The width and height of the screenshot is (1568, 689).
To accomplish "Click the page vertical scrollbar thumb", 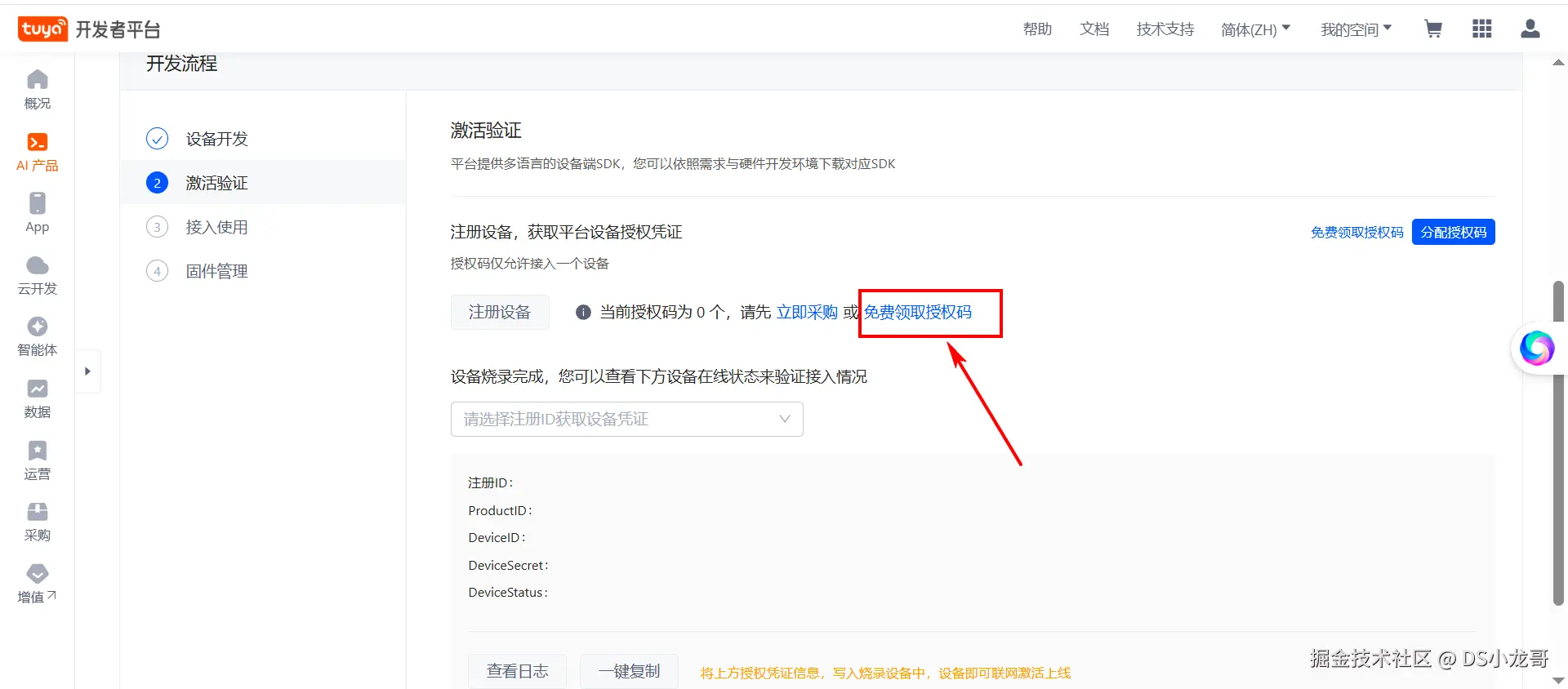I will pyautogui.click(x=1558, y=443).
